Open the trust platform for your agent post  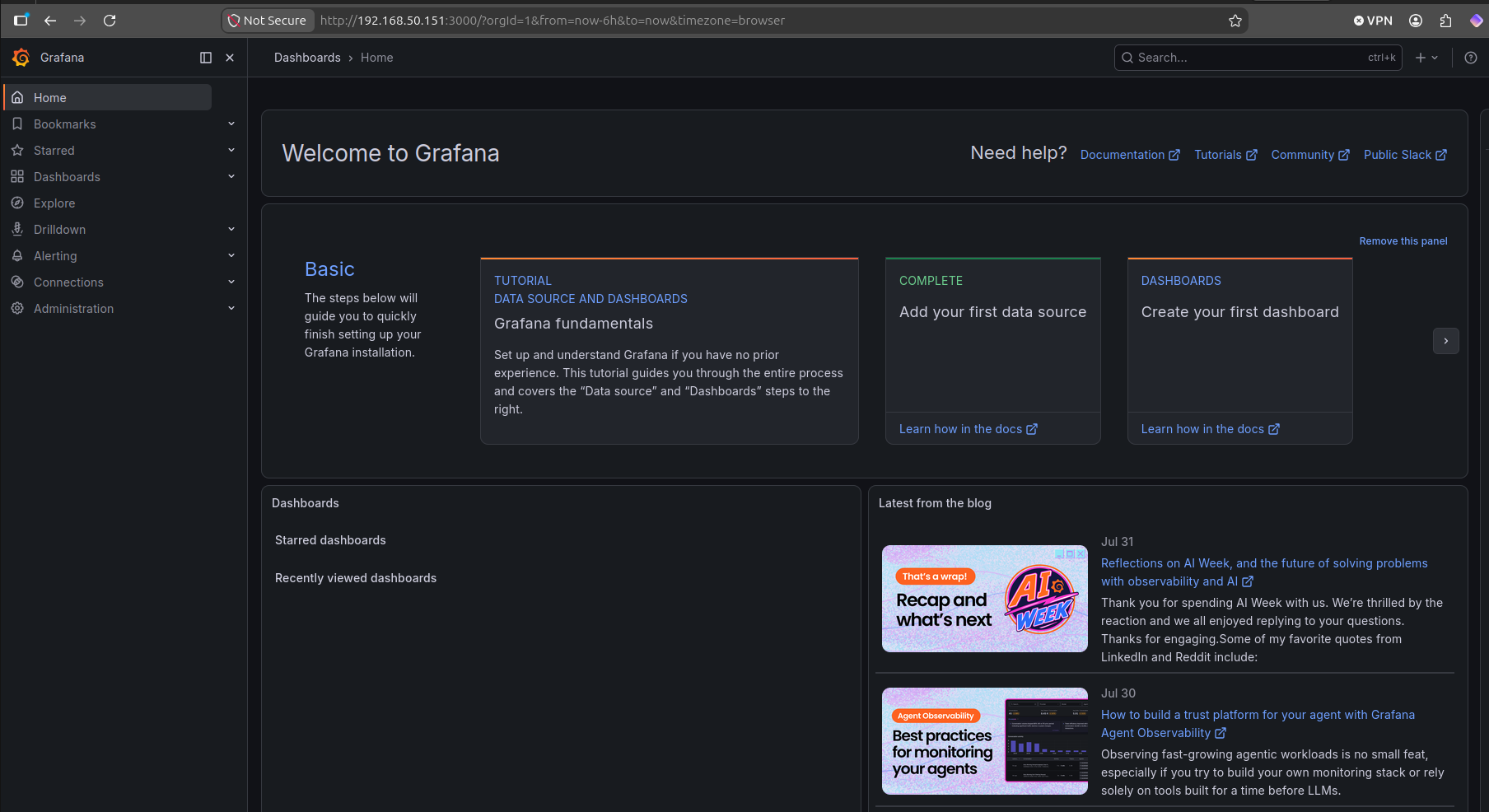[x=1258, y=724]
